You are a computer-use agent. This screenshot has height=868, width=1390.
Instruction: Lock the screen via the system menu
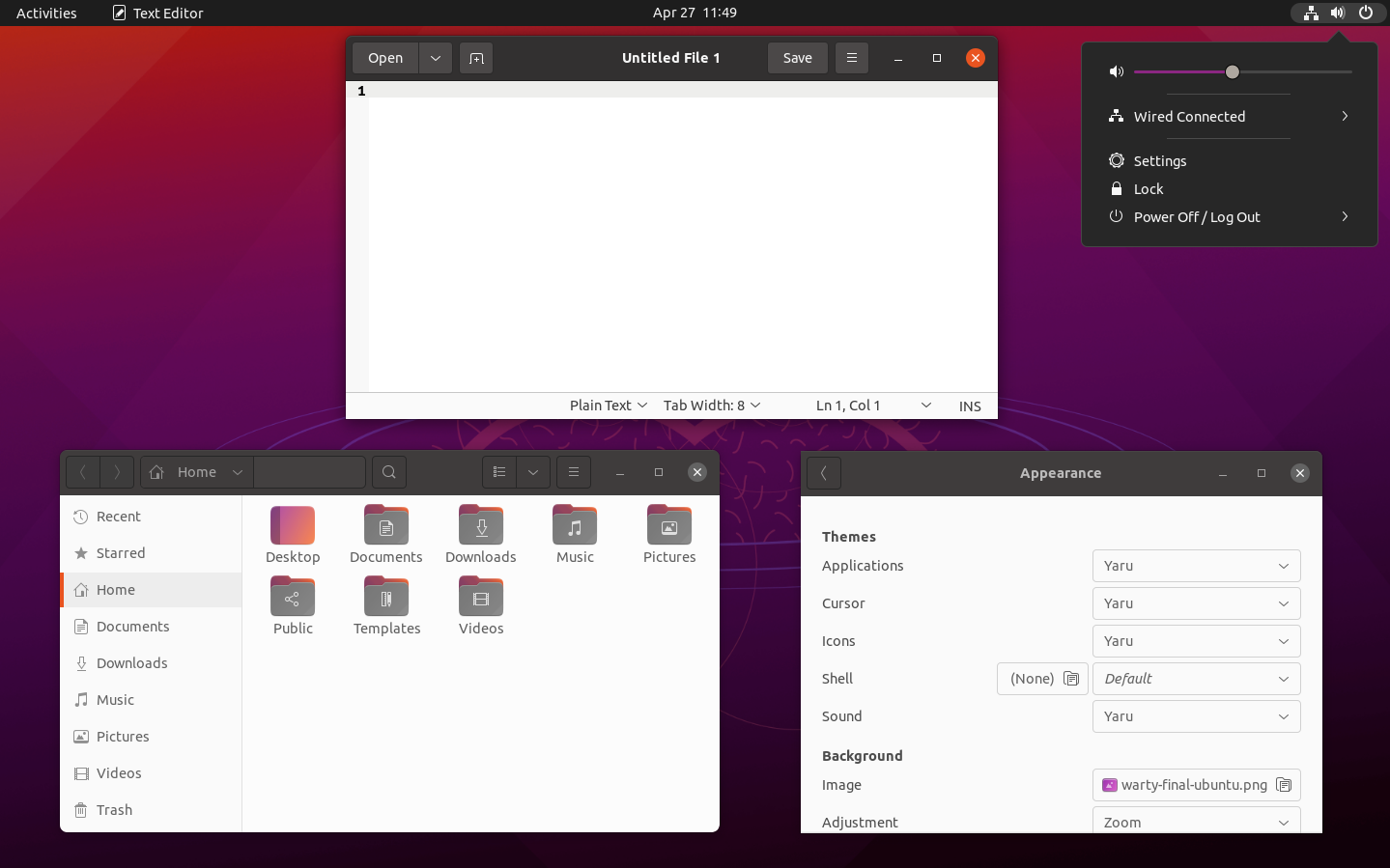1148,189
